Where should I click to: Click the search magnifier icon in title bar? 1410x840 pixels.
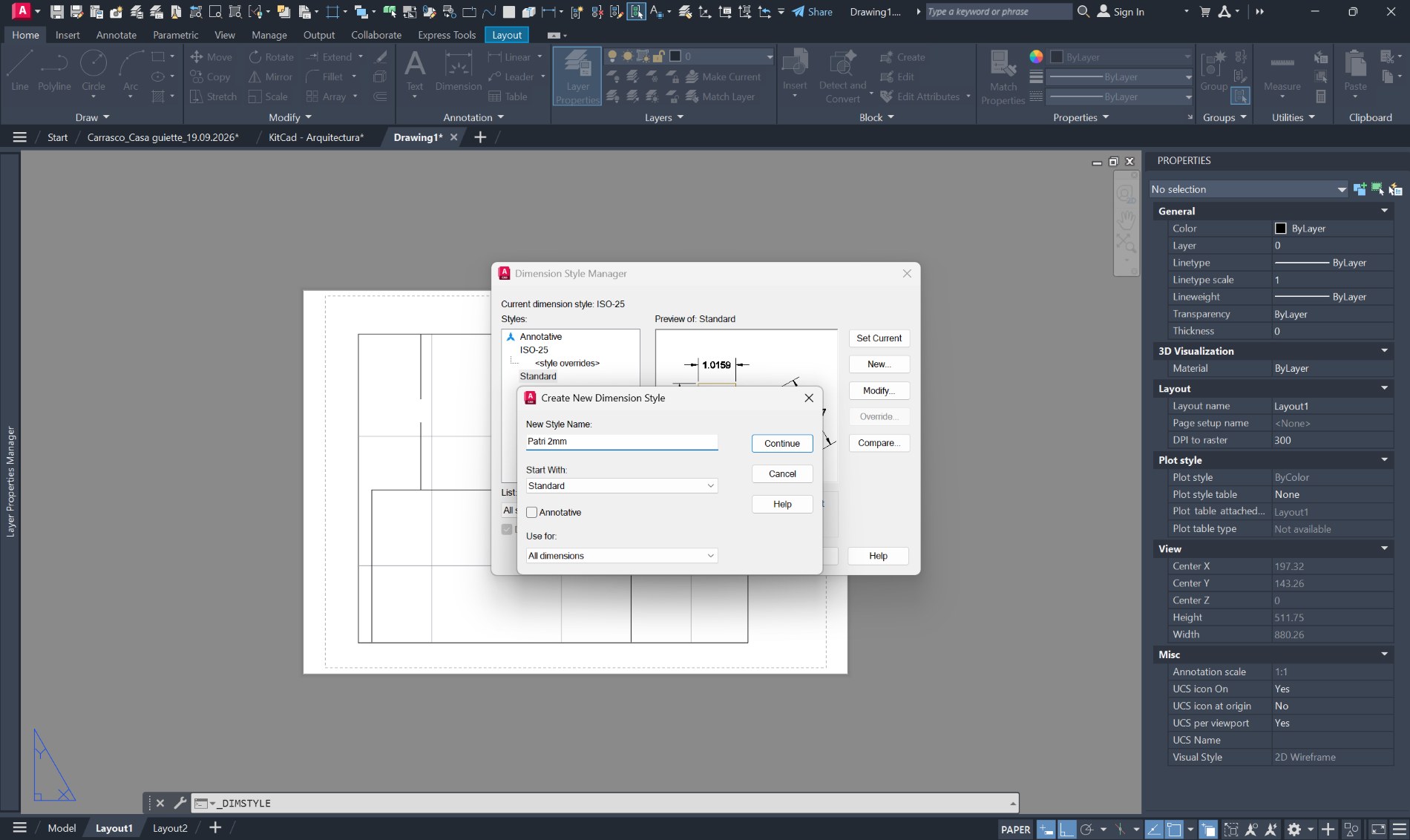click(x=1083, y=11)
